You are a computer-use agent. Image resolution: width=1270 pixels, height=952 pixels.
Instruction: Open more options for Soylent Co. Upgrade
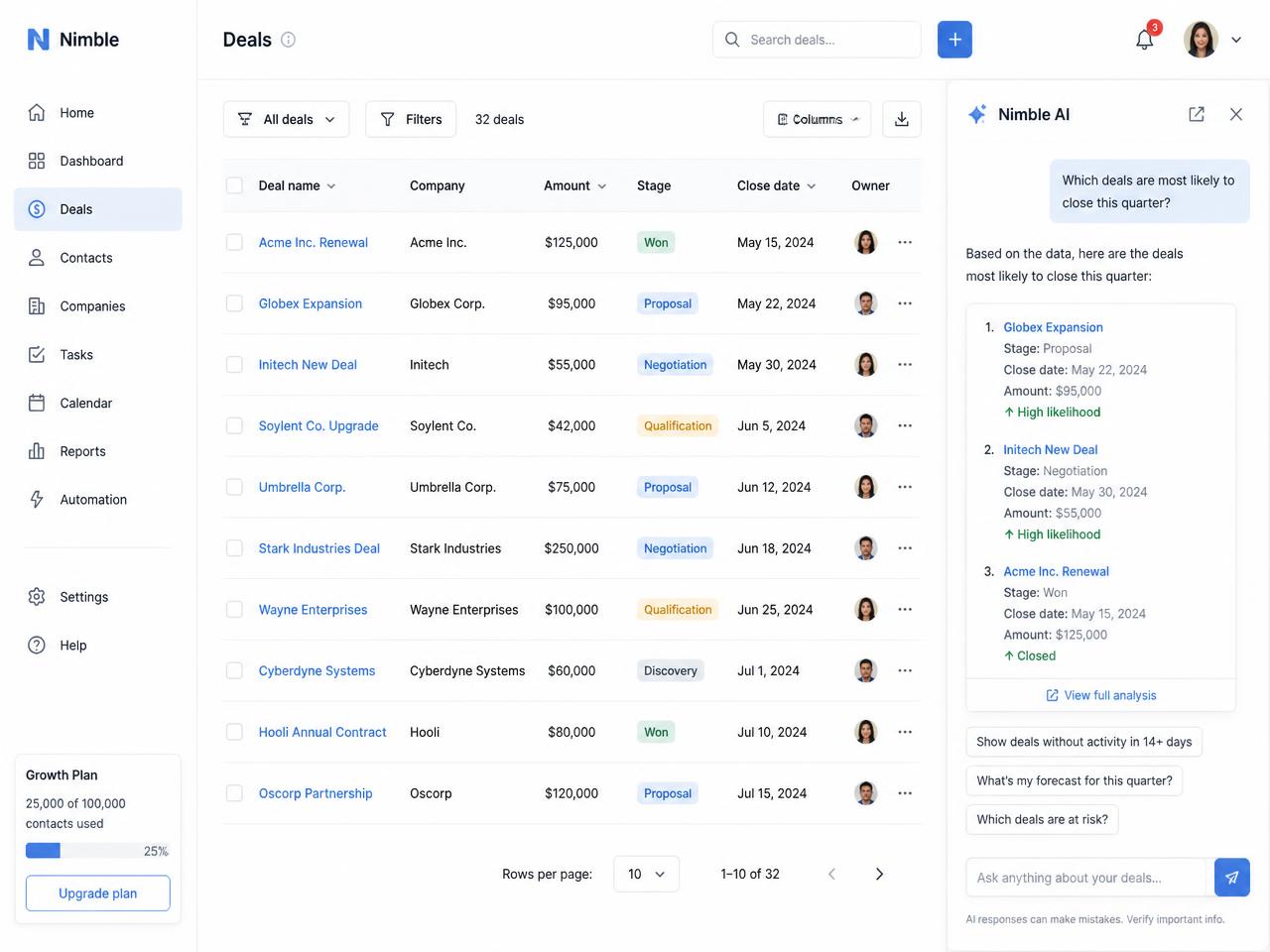click(905, 425)
